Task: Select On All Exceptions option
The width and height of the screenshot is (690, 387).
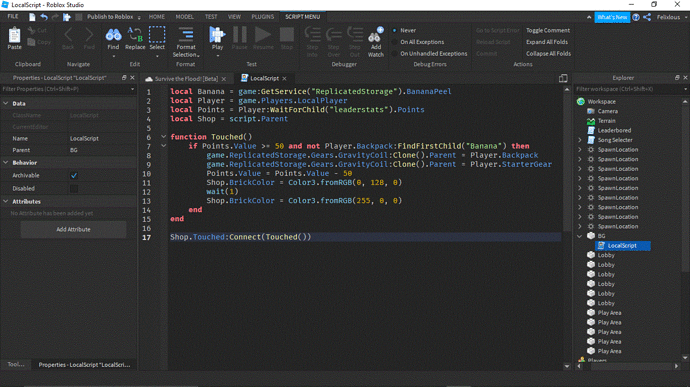Action: pos(395,42)
